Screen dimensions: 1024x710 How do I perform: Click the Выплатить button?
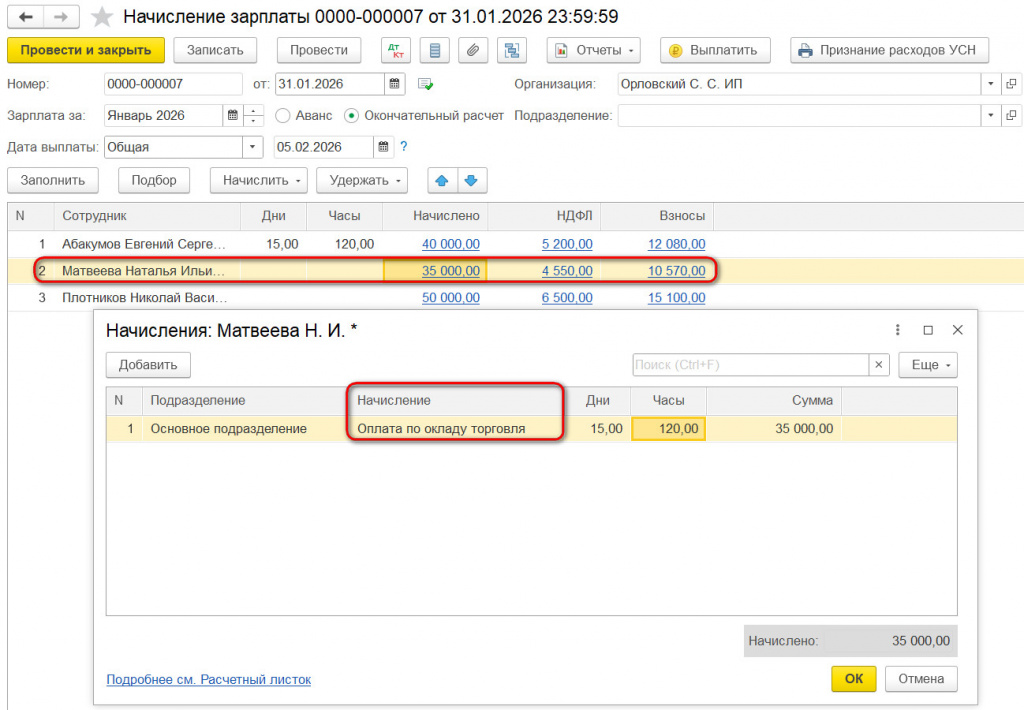click(715, 50)
